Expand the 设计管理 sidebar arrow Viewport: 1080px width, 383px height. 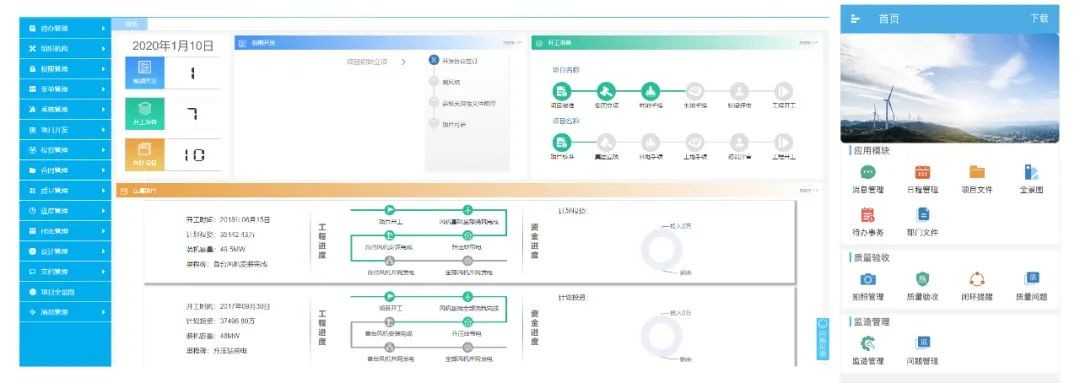(103, 251)
